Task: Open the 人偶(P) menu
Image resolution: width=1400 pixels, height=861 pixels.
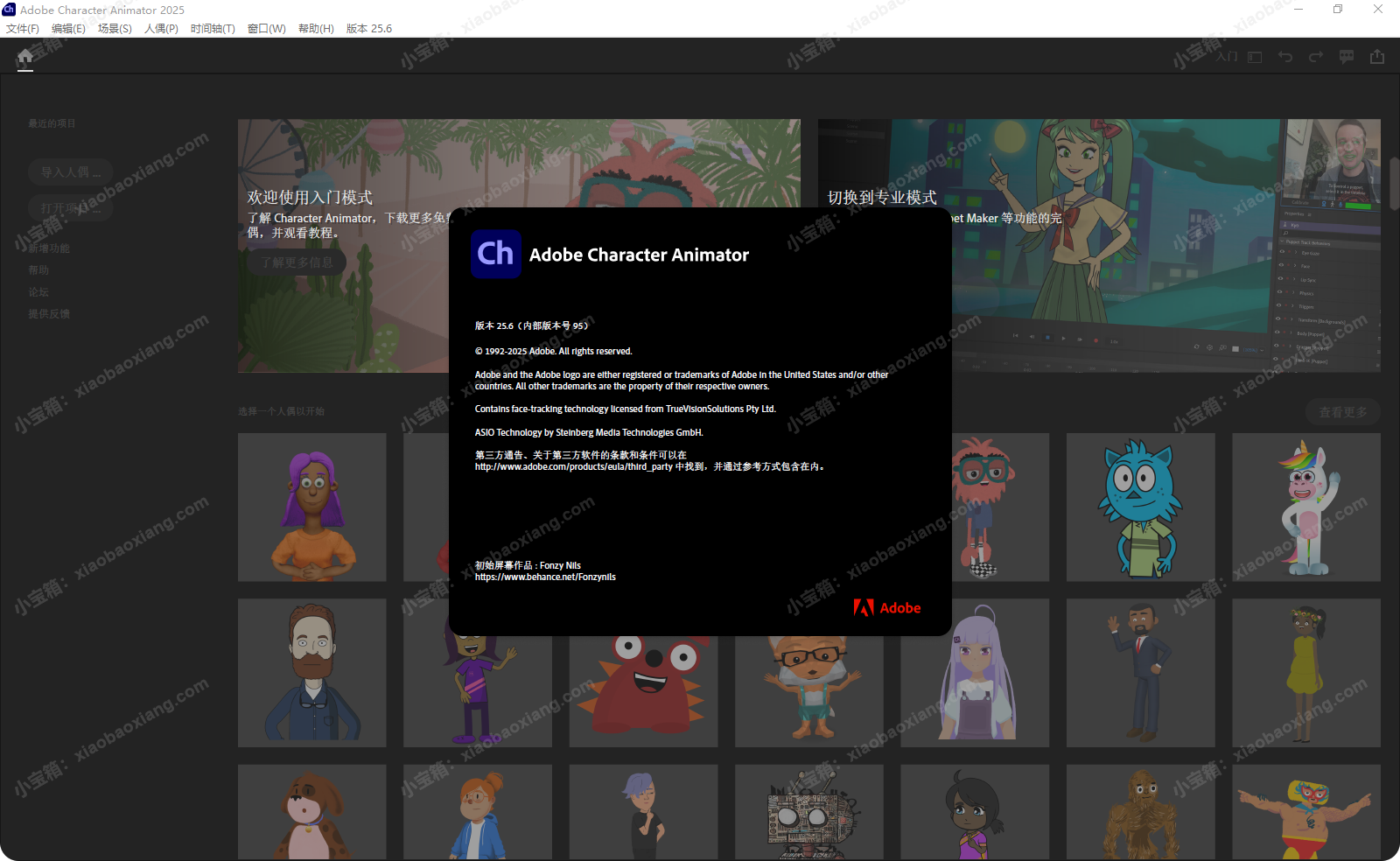Action: coord(161,28)
